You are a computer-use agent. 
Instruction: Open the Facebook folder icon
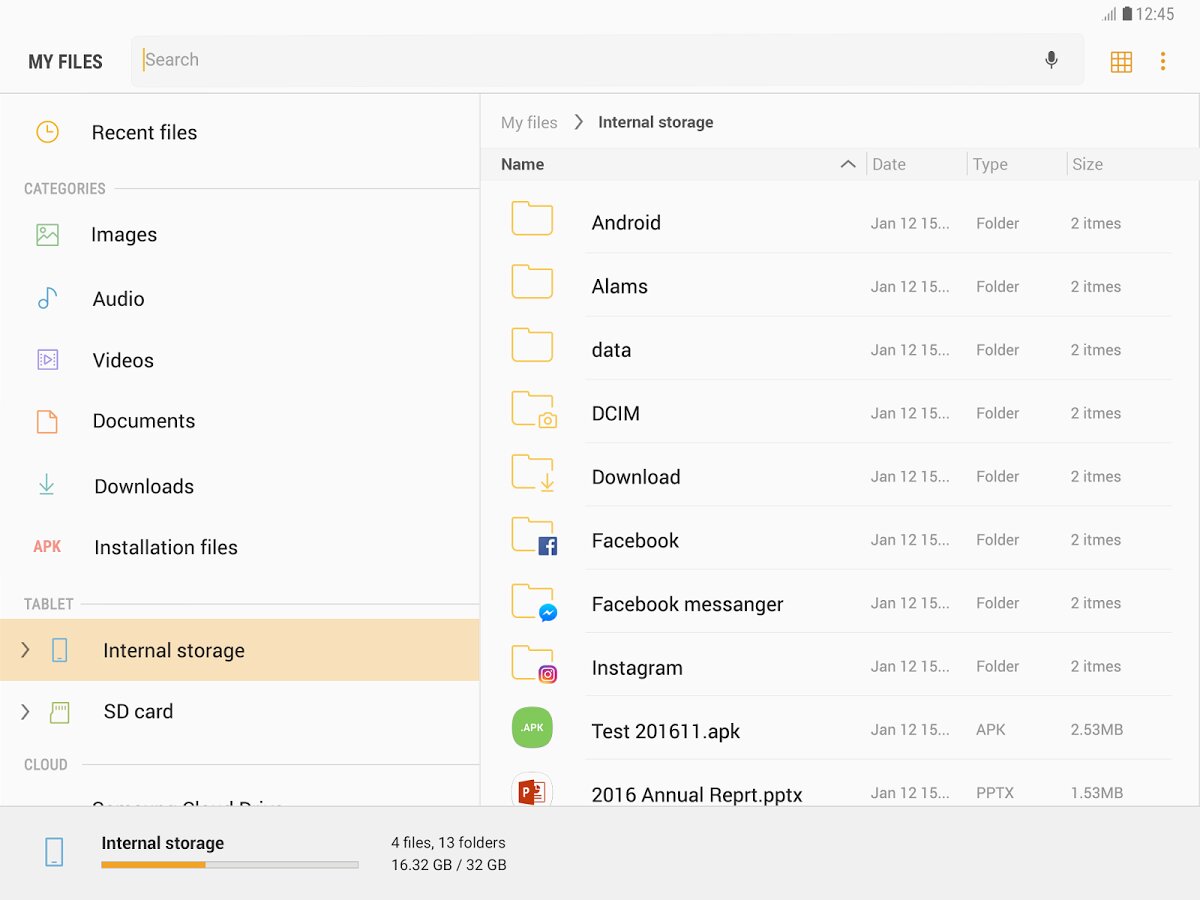pyautogui.click(x=533, y=537)
